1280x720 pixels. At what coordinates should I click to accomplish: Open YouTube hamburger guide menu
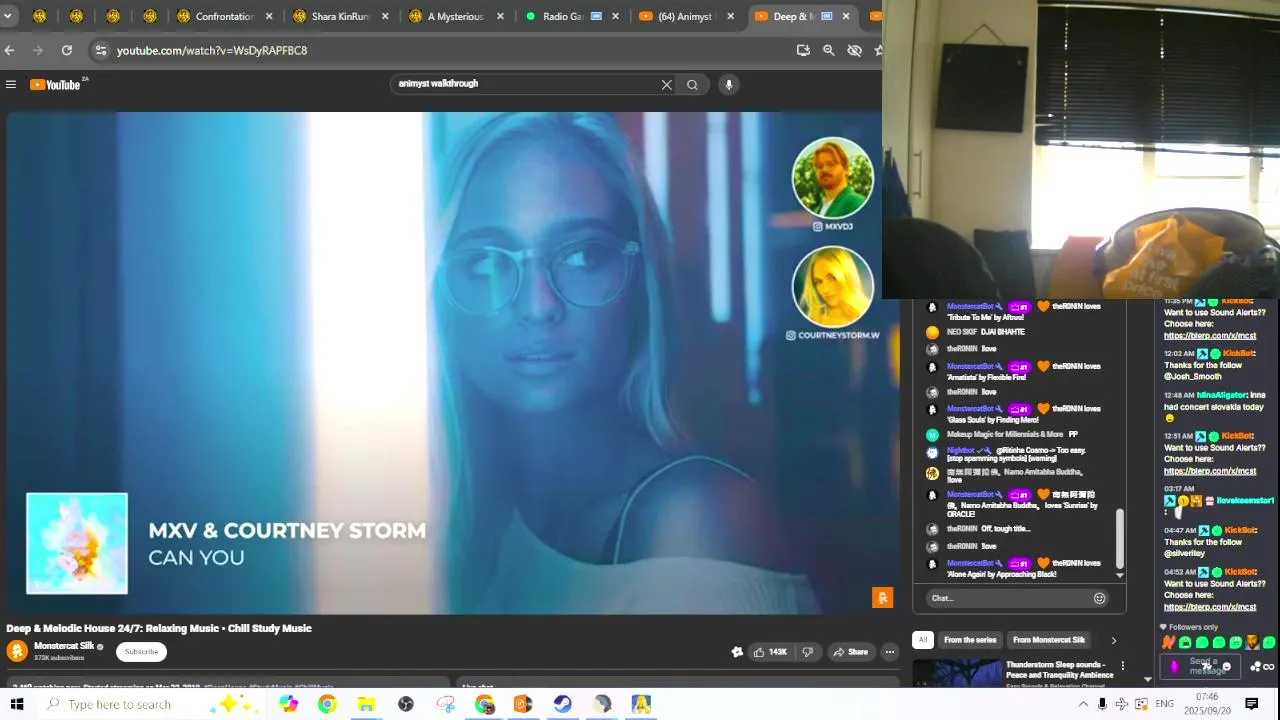coord(11,85)
